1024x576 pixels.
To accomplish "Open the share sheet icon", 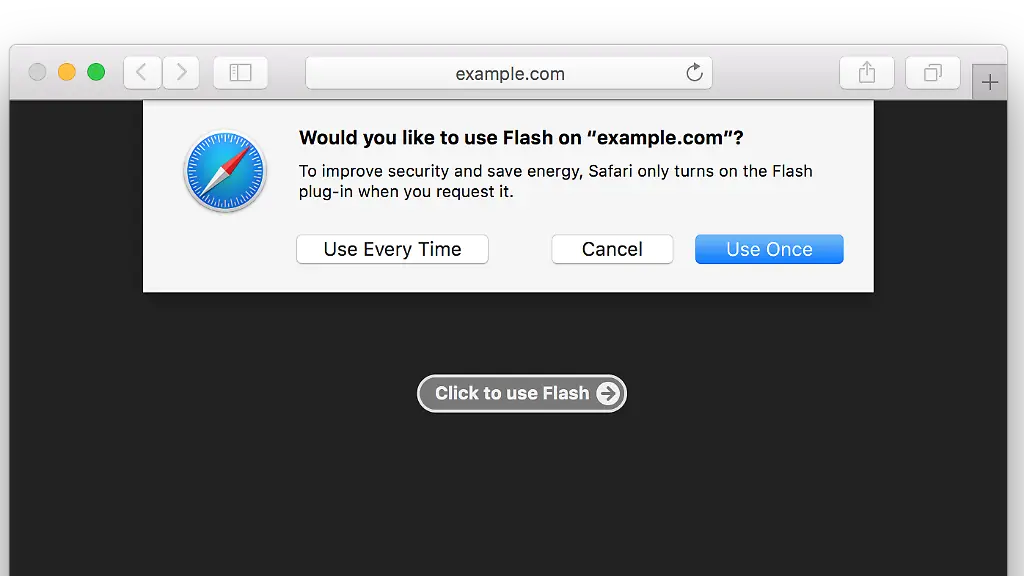I will (866, 72).
